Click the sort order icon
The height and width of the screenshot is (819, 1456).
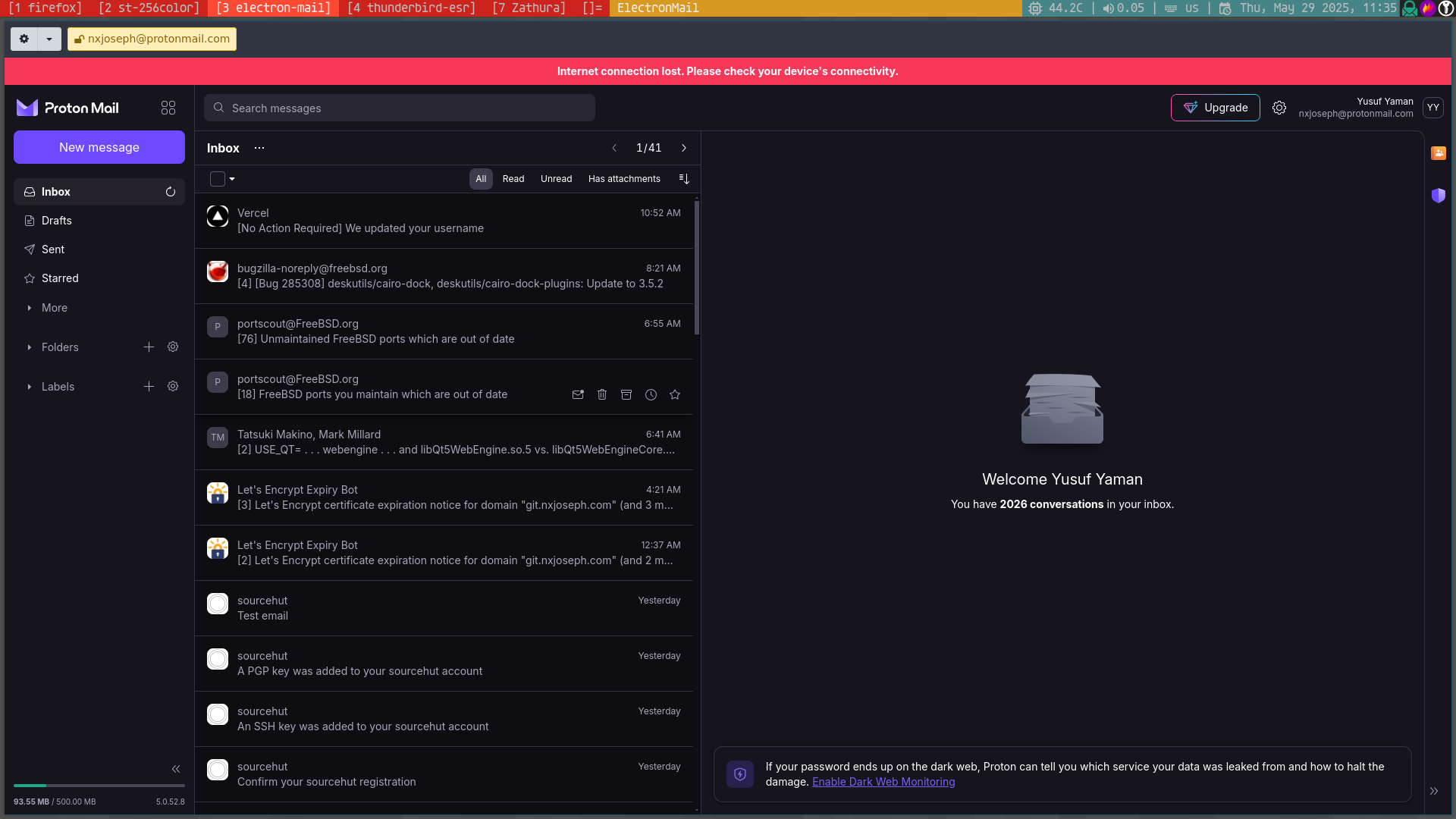[684, 179]
